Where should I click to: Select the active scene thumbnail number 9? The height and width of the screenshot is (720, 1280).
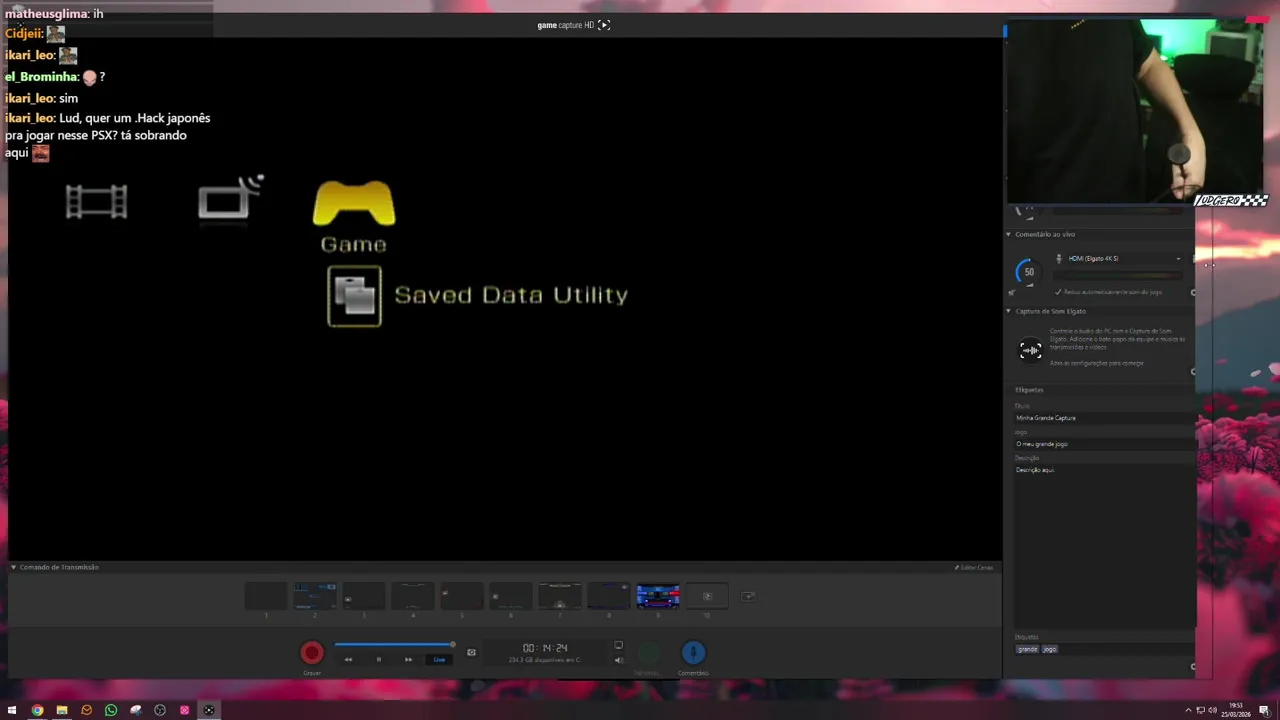[657, 596]
